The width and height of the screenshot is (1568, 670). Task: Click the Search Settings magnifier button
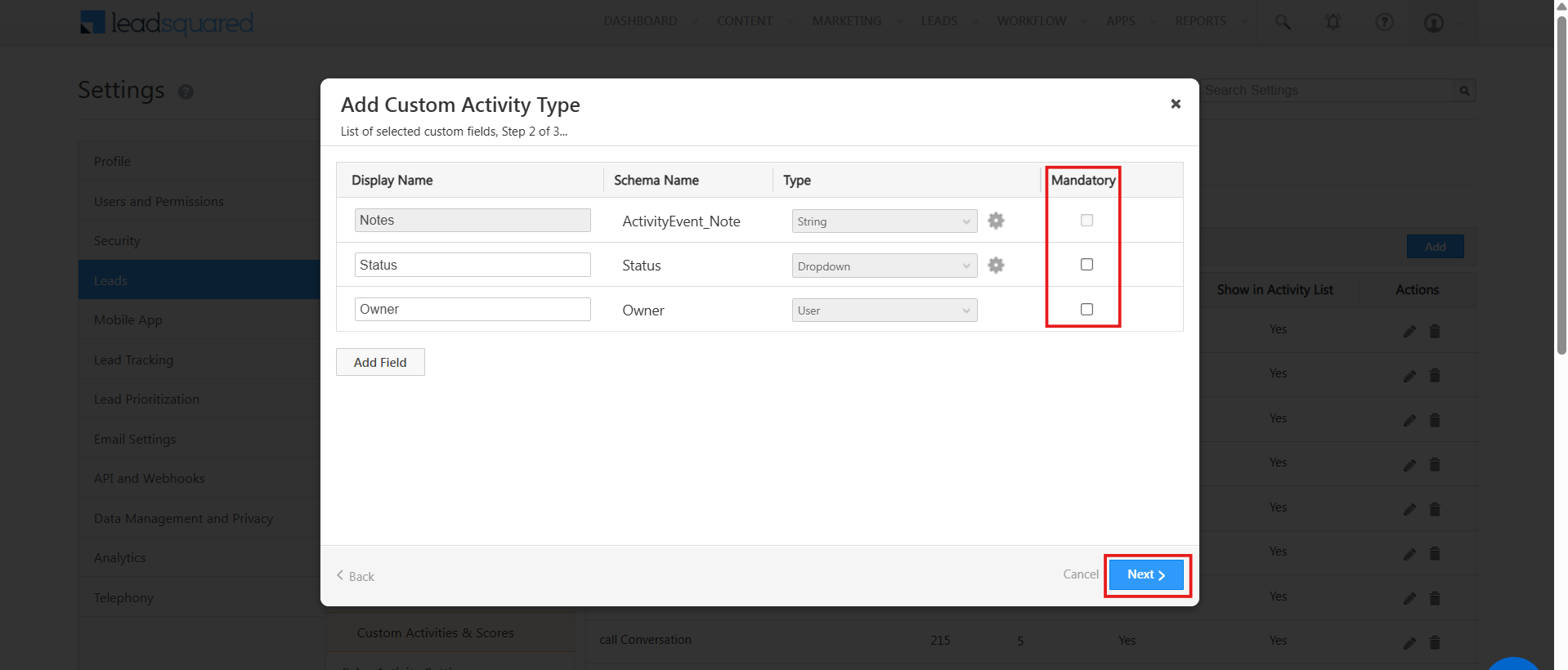[x=1464, y=91]
